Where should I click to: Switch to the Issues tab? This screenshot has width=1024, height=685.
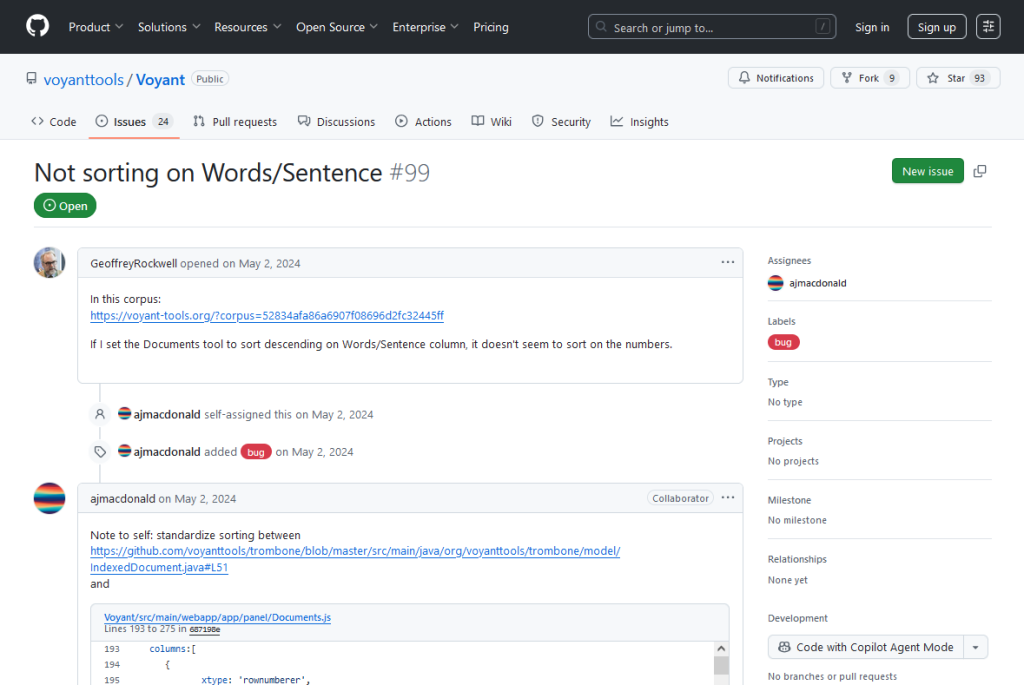coord(134,121)
